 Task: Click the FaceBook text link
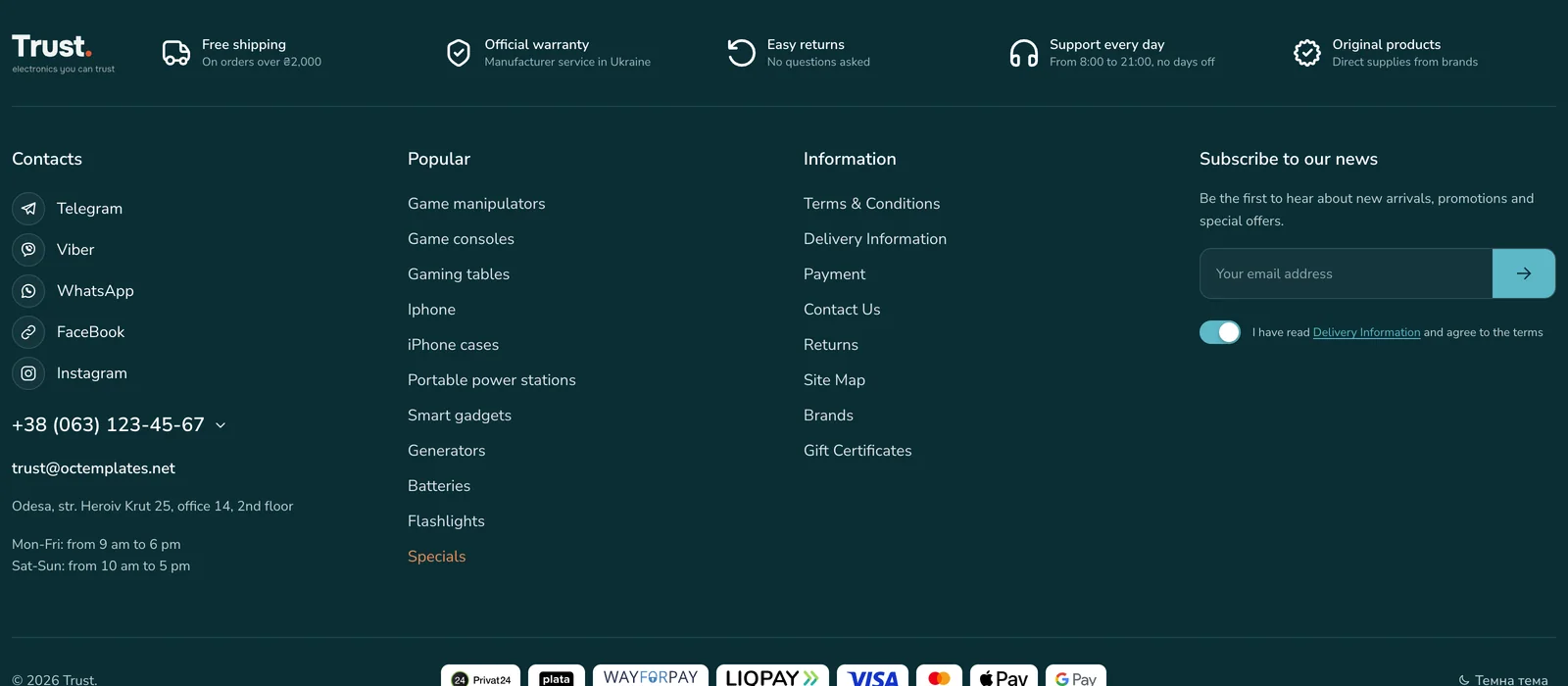click(x=90, y=332)
